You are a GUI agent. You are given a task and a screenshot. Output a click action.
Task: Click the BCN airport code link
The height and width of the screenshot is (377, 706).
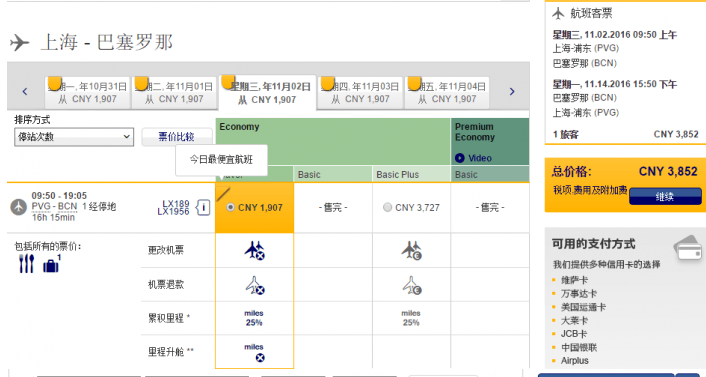(x=68, y=207)
